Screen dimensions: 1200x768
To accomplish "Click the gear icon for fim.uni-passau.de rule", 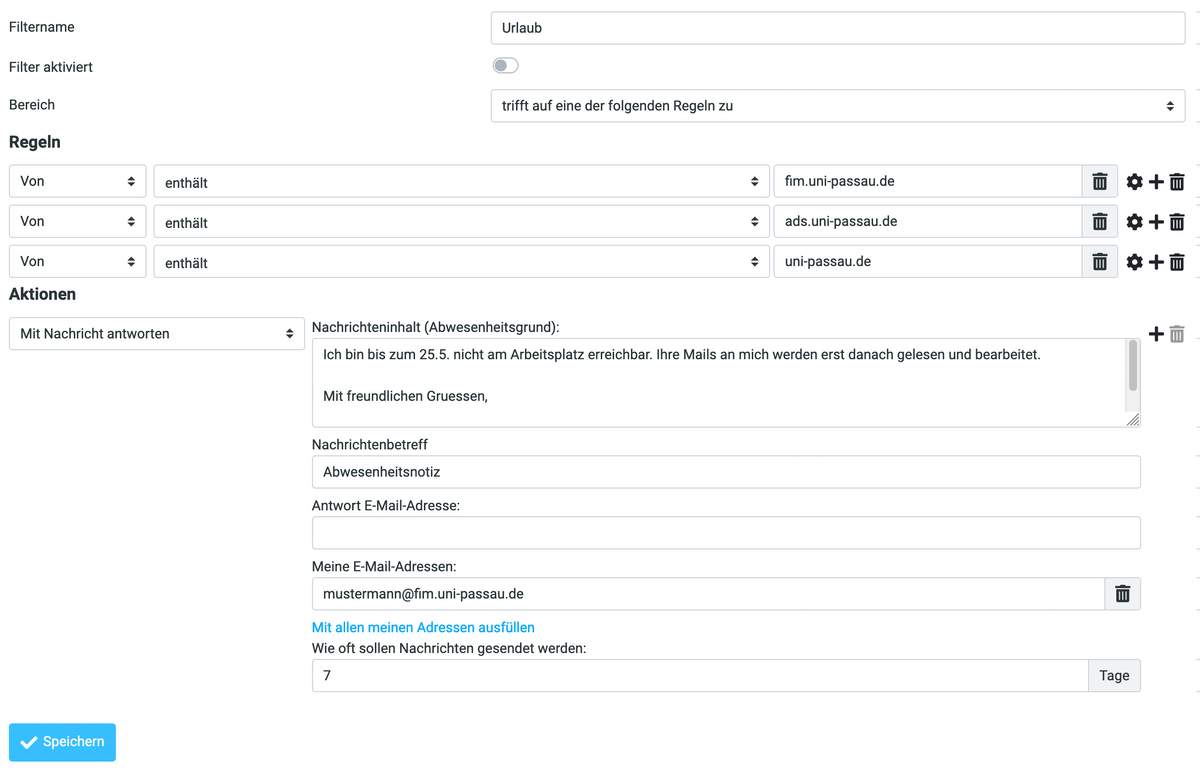I will 1134,182.
